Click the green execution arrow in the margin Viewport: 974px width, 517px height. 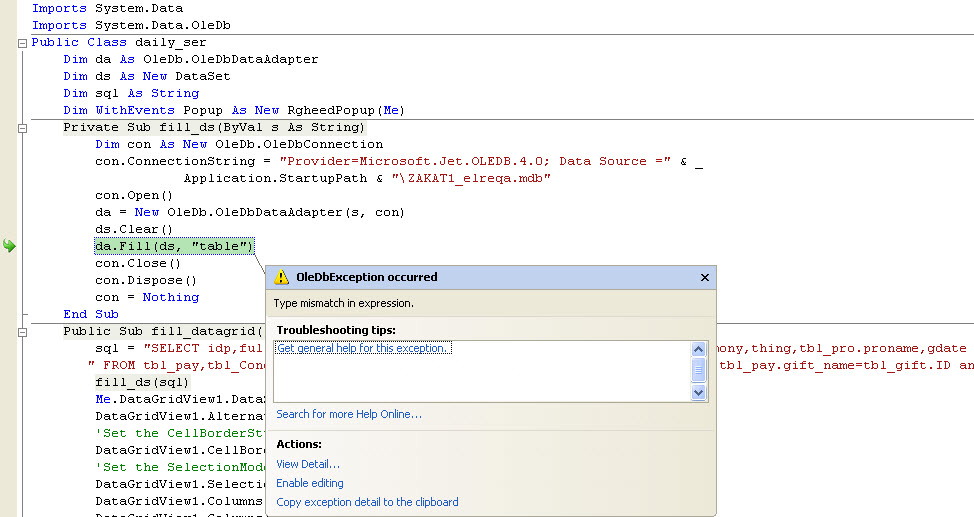9,246
